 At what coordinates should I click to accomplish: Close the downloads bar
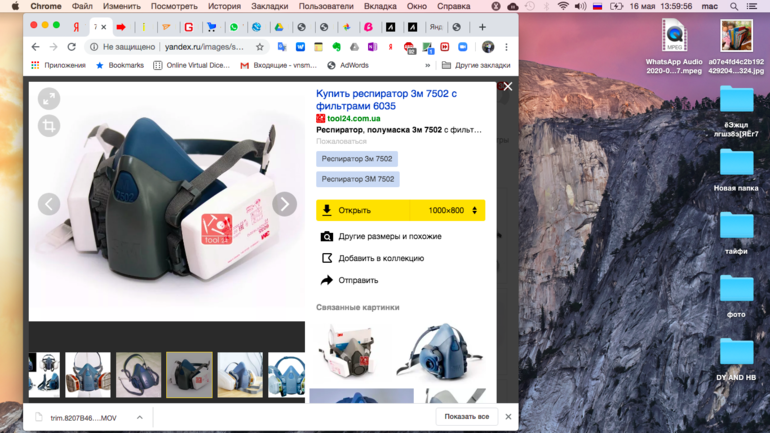click(508, 417)
